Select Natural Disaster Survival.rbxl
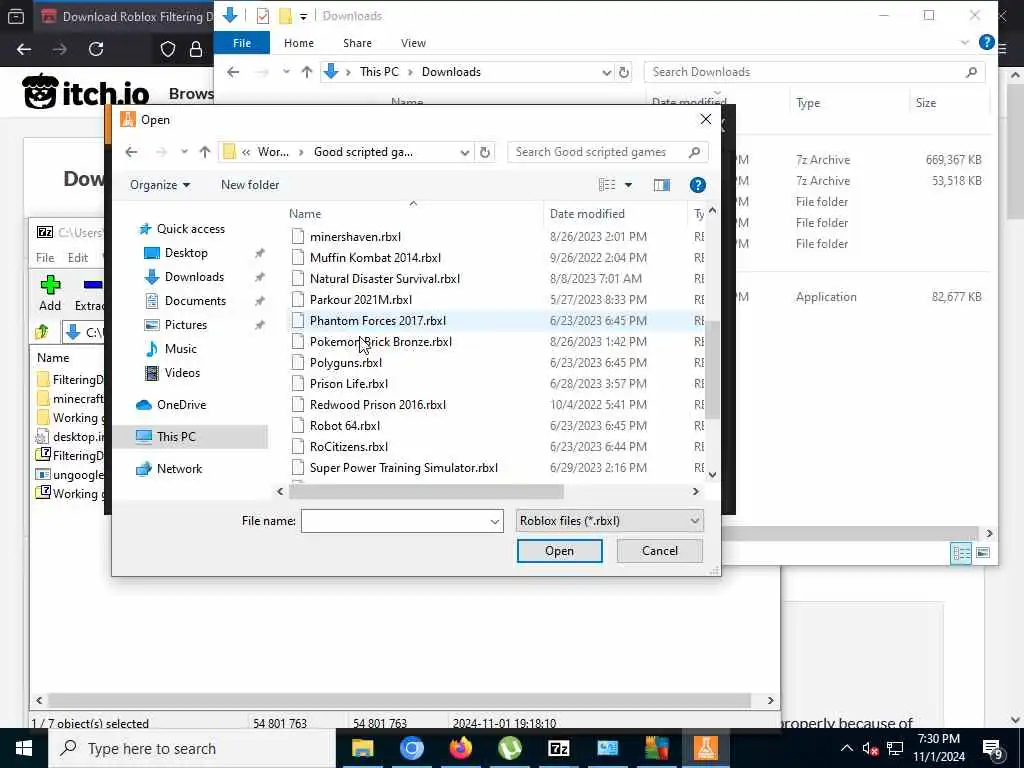The width and height of the screenshot is (1024, 768). (385, 278)
